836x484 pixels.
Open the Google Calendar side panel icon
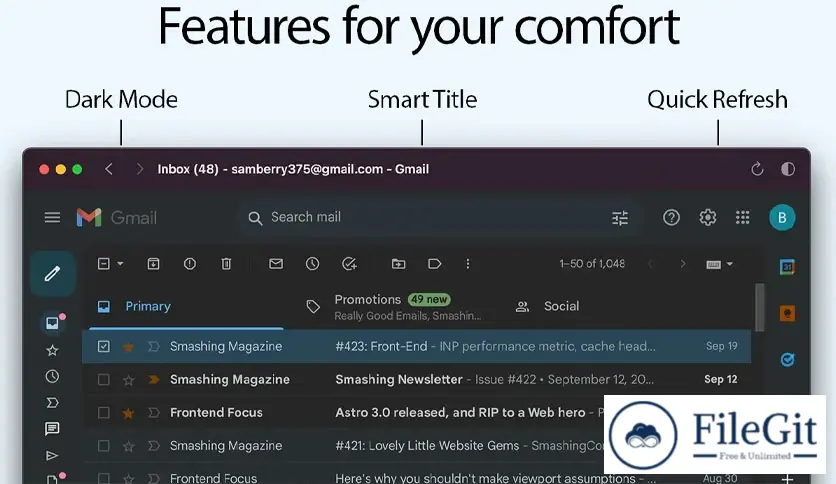pyautogui.click(x=787, y=267)
